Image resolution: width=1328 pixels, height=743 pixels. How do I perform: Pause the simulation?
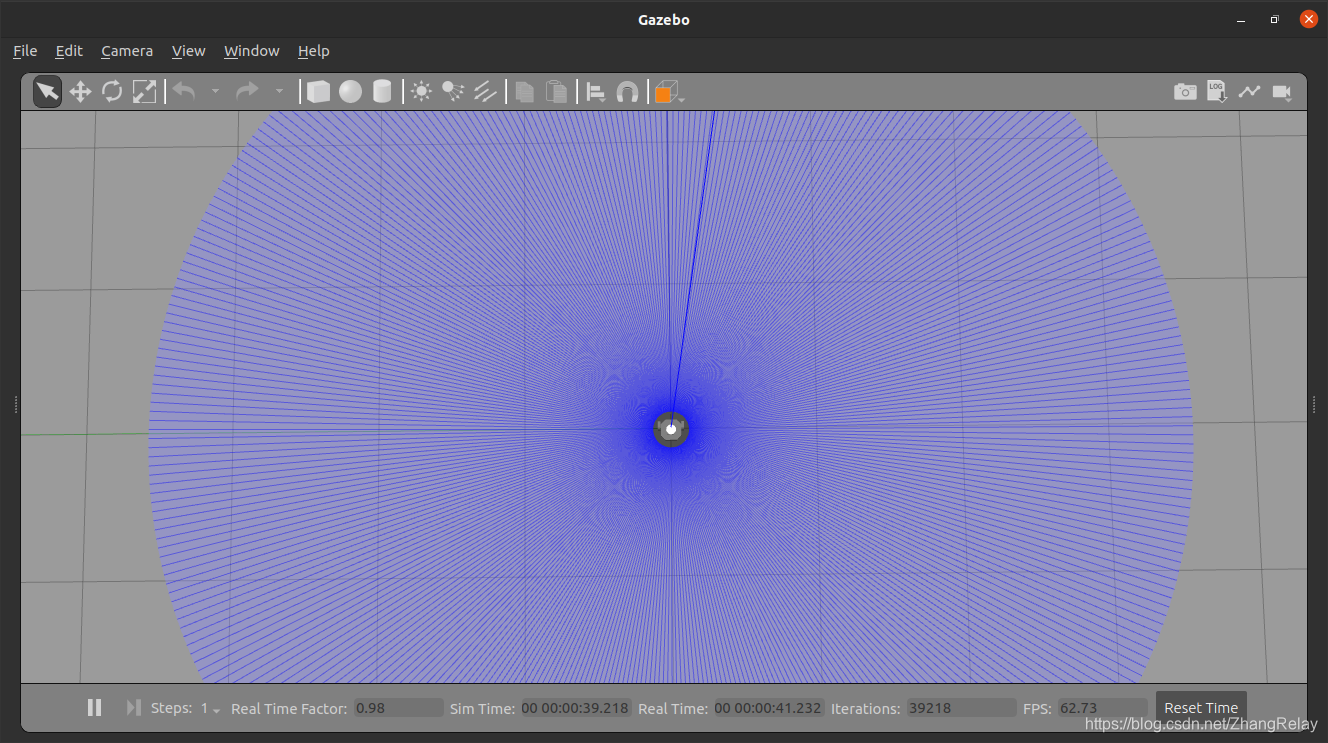94,708
